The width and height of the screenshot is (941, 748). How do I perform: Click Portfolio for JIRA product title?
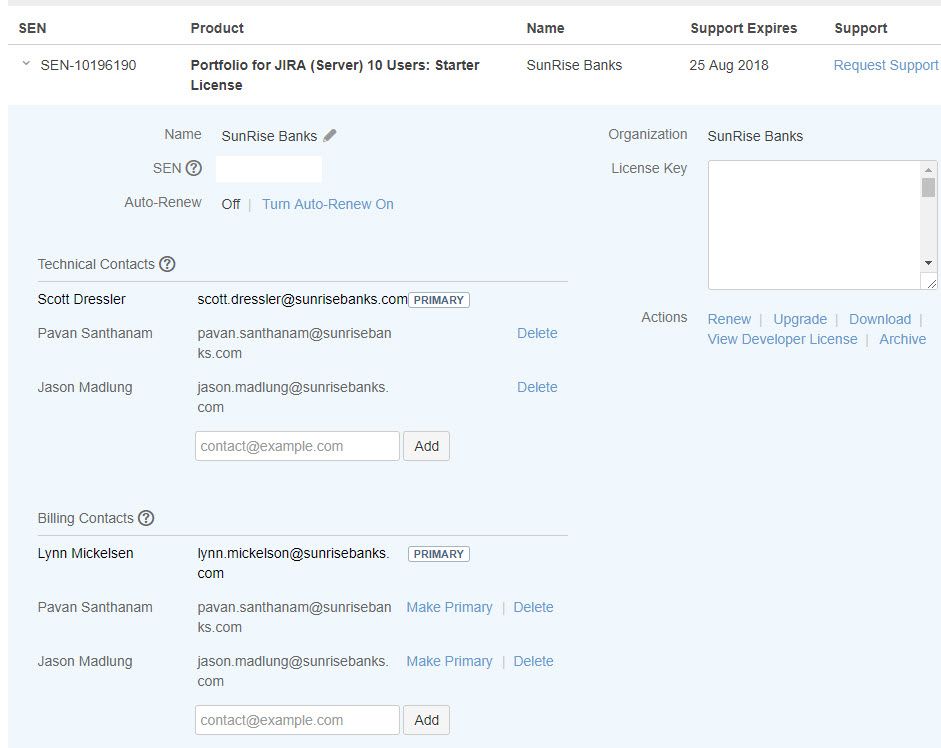point(335,75)
